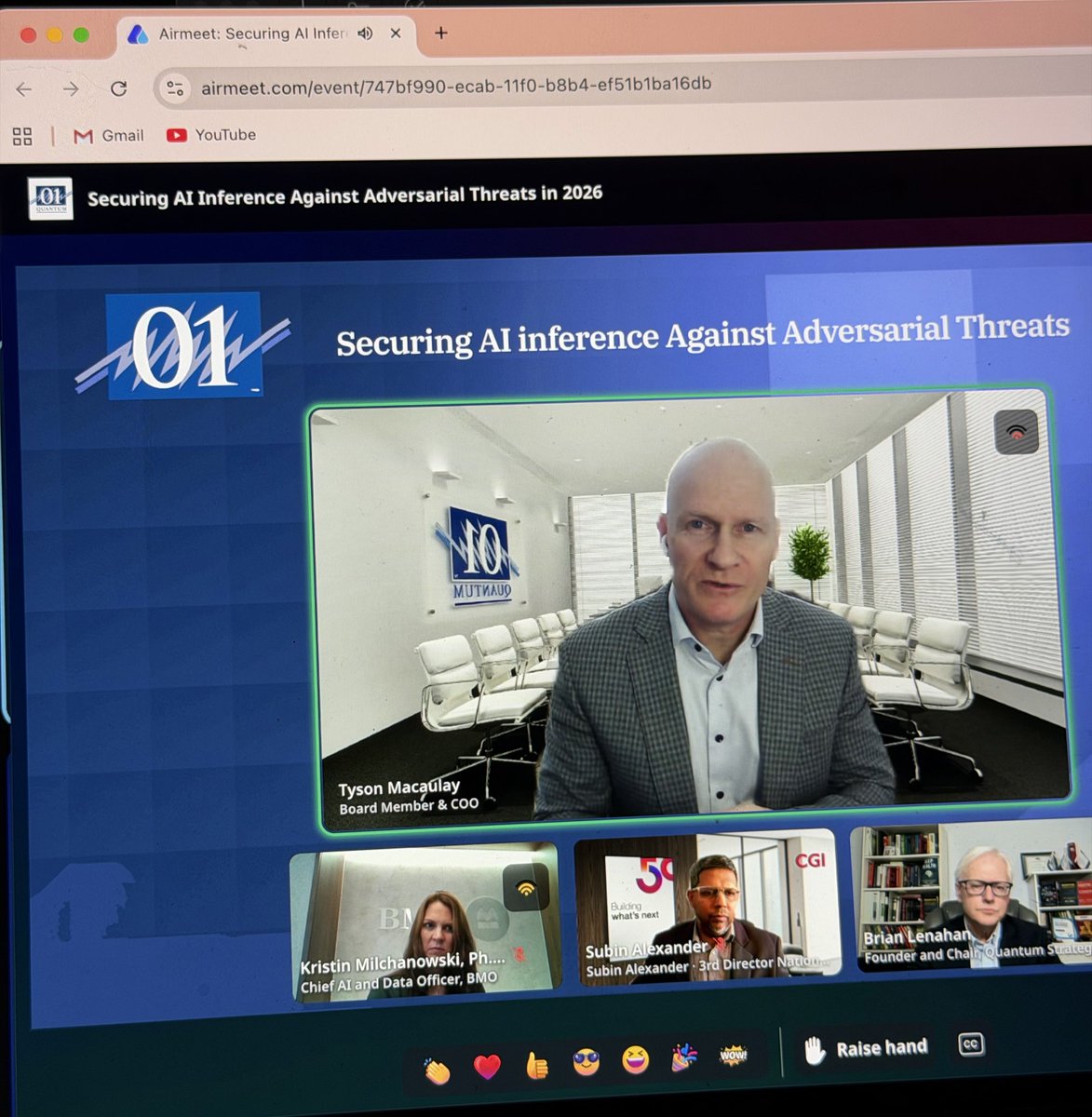1092x1117 pixels.
Task: Click the browser forward arrow
Action: 71,88
